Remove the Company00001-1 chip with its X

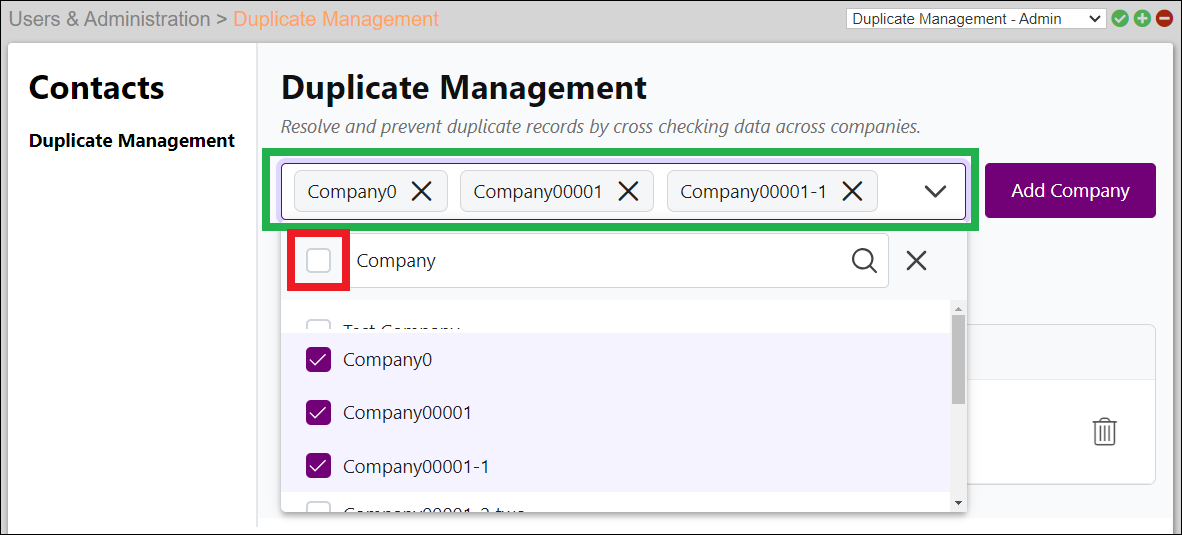tap(852, 191)
